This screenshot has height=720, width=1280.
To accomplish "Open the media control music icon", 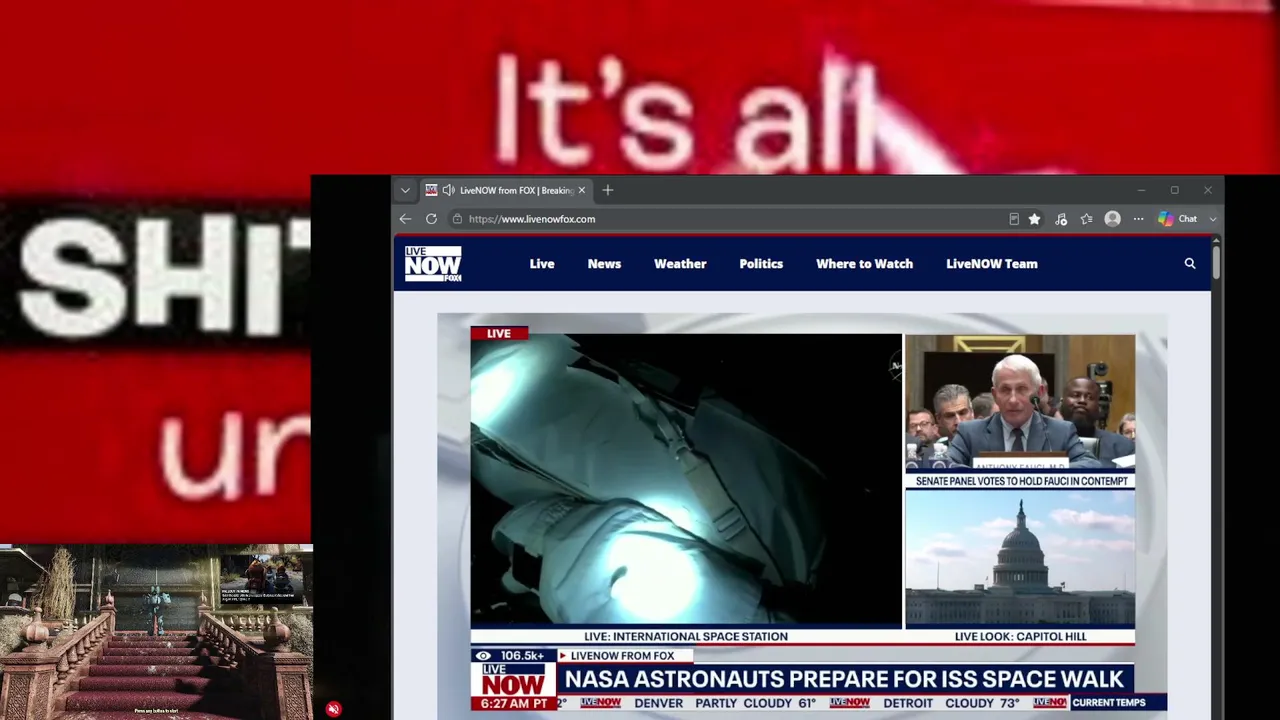I will coord(1061,219).
